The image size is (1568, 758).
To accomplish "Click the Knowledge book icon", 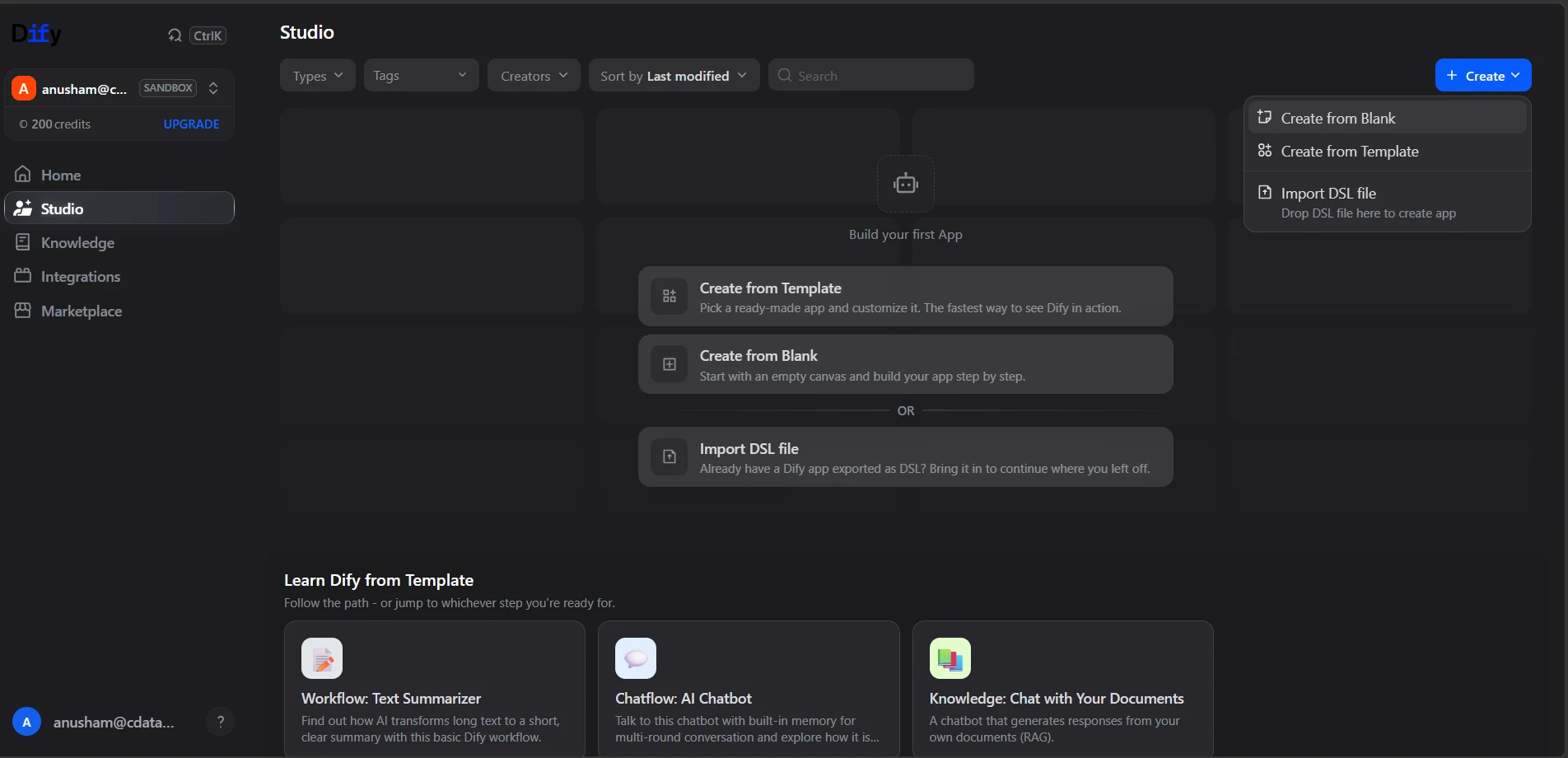I will coord(23,242).
